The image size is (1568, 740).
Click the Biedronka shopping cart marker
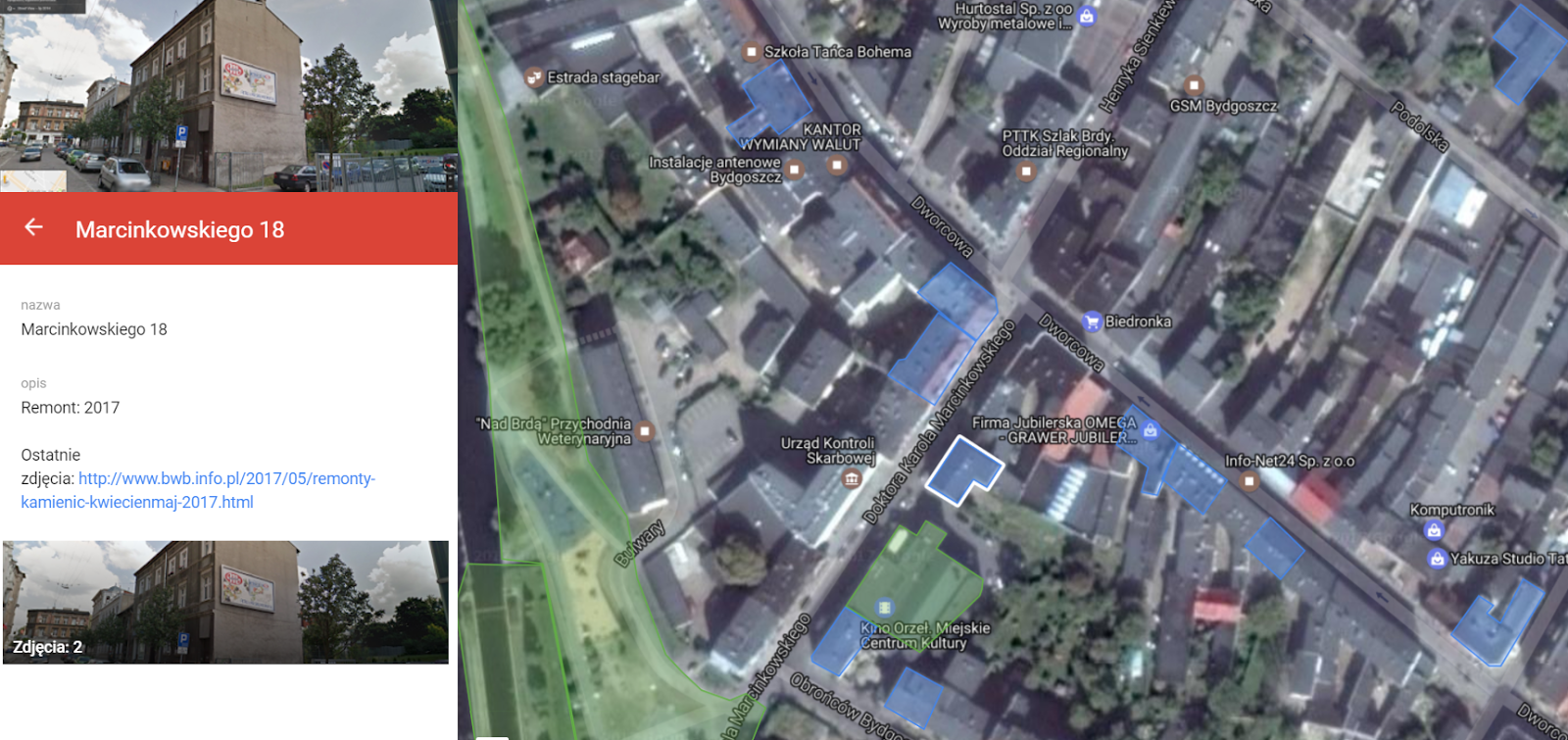point(1092,321)
